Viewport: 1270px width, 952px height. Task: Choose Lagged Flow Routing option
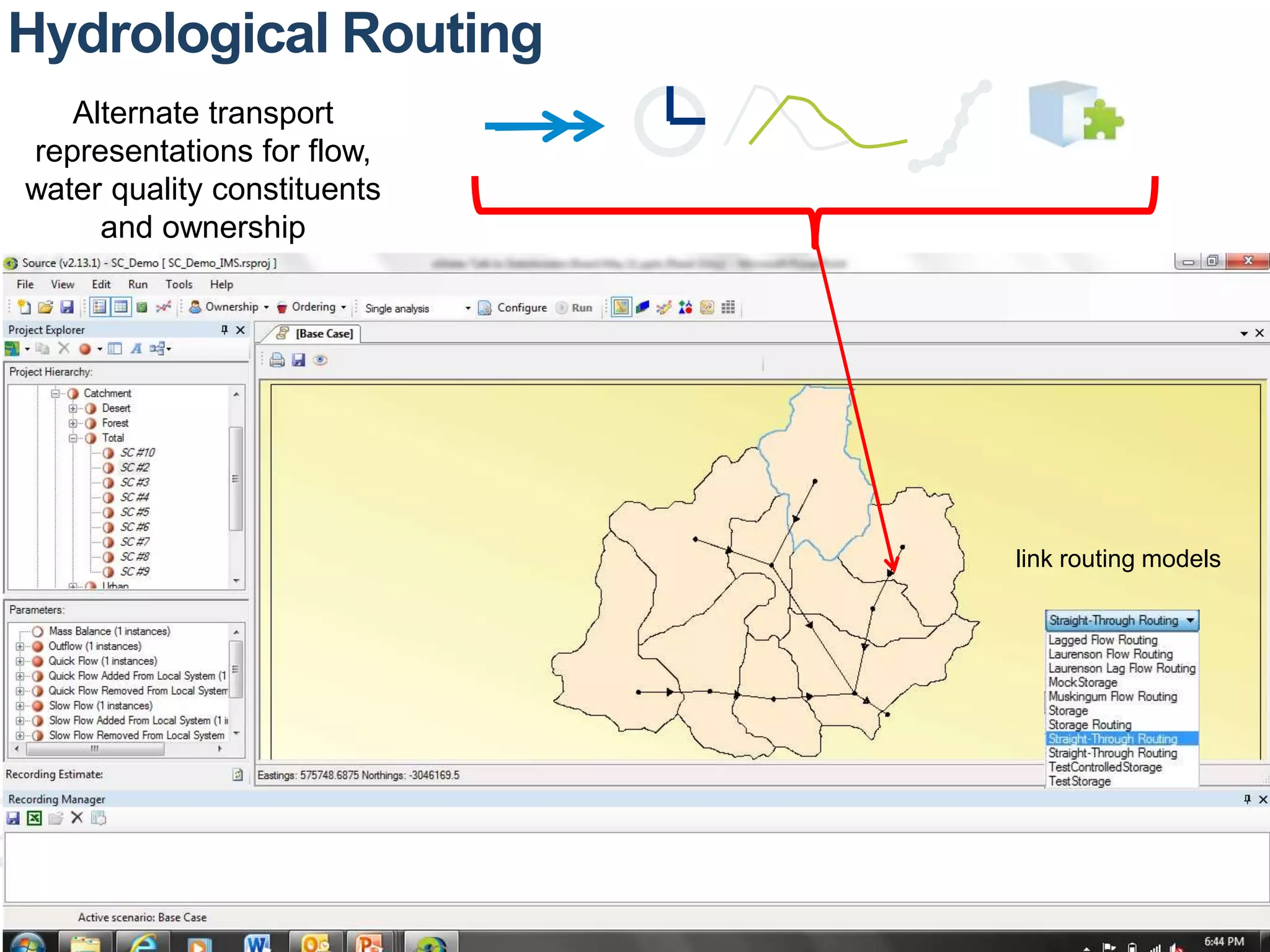pos(1103,640)
